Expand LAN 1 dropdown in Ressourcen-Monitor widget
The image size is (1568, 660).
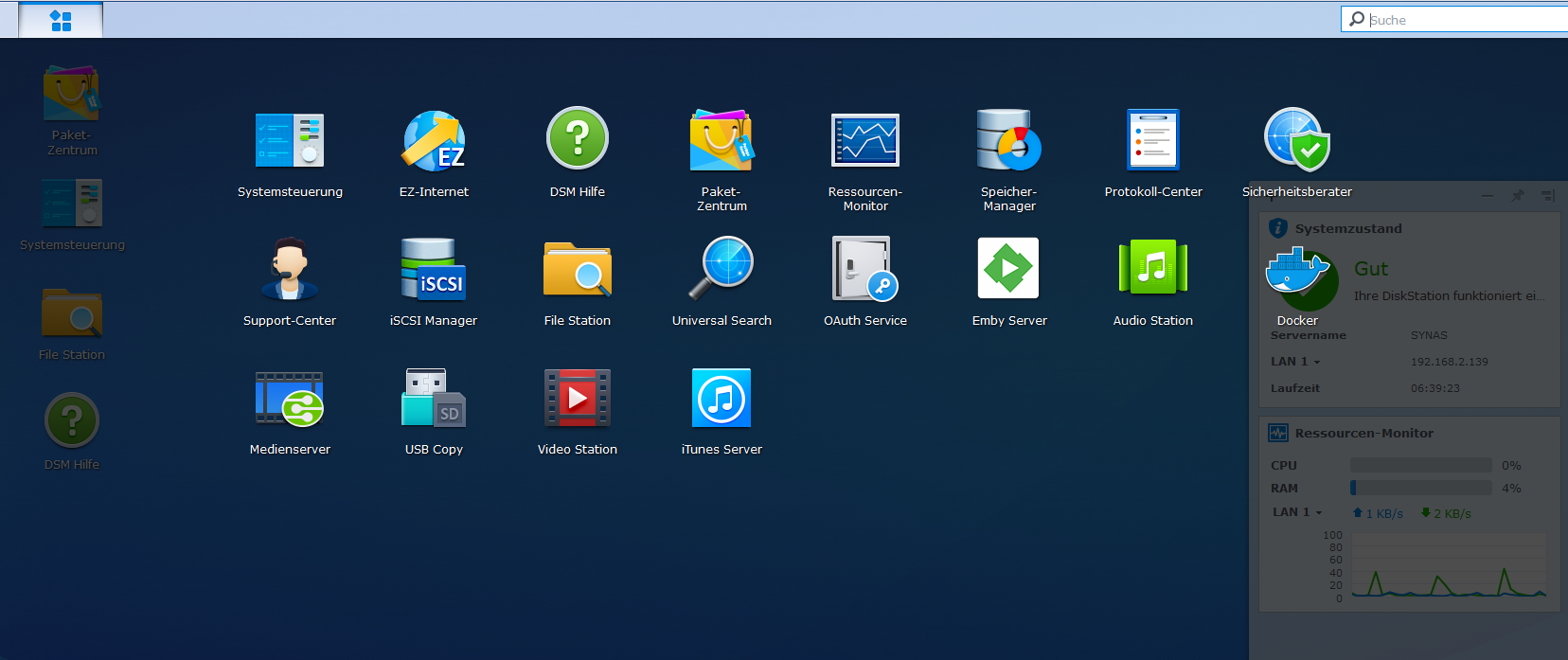tap(1297, 512)
